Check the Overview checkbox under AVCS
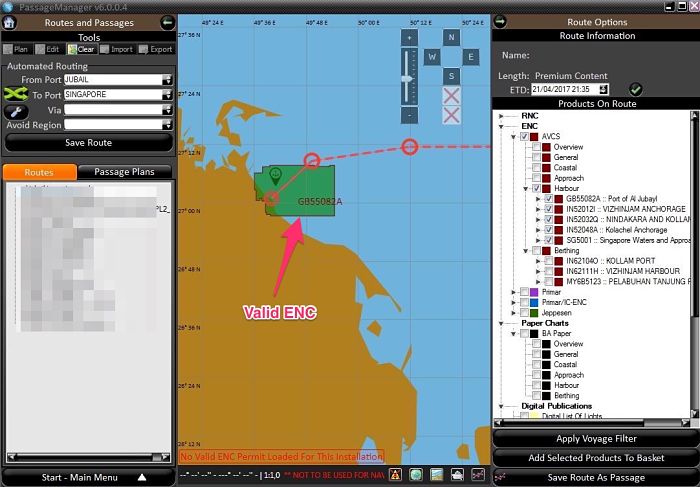The height and width of the screenshot is (487, 700). 536,147
